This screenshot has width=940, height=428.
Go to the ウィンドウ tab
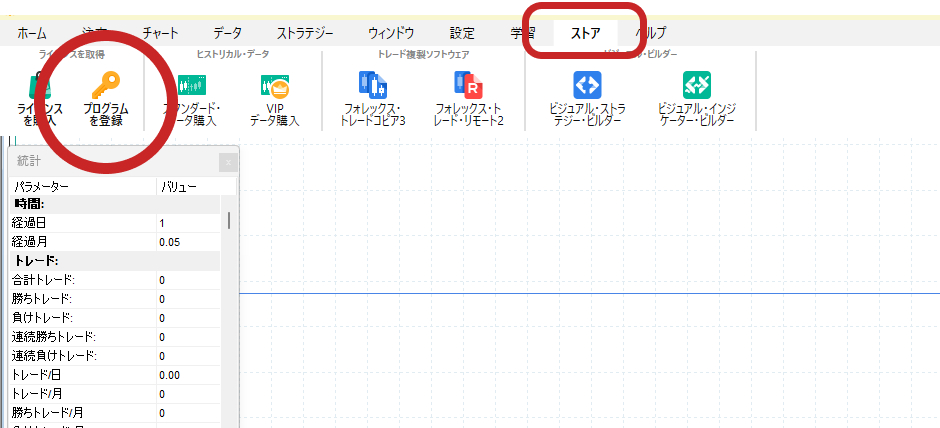click(391, 33)
